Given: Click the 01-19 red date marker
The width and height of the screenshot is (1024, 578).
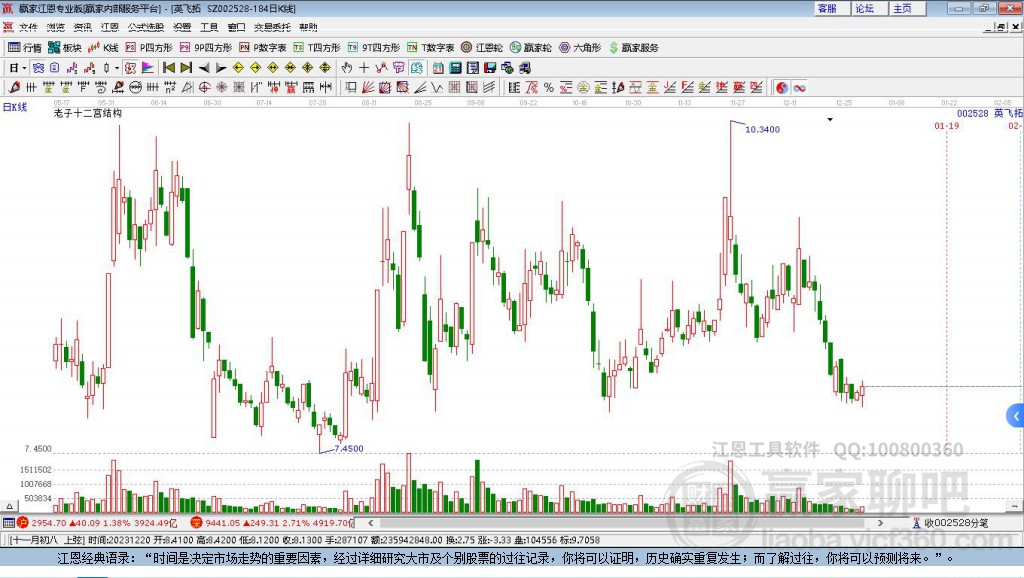Looking at the screenshot, I should 946,126.
